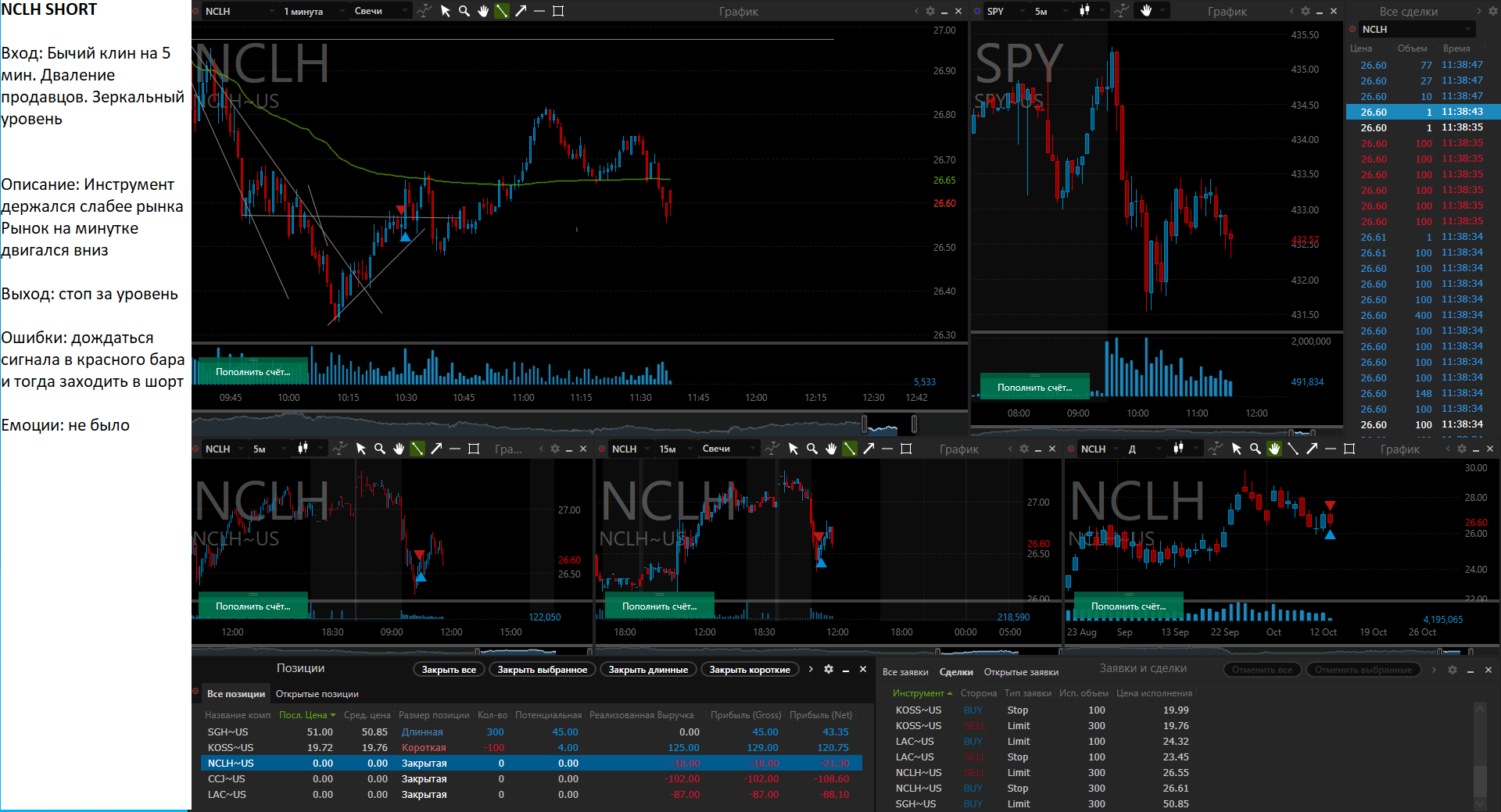Choose the pan hand tool in the 1-minute chart

coord(483,11)
